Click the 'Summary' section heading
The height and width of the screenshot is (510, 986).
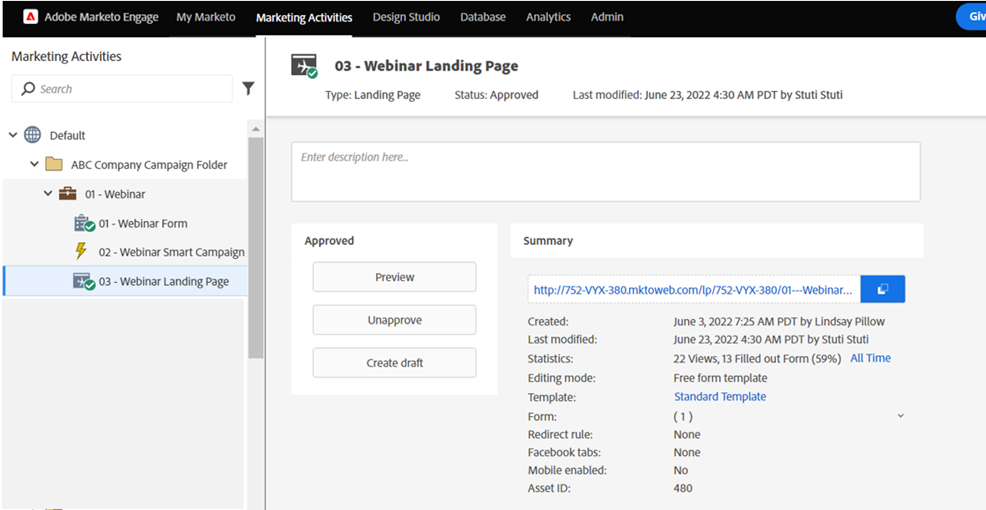pos(548,240)
